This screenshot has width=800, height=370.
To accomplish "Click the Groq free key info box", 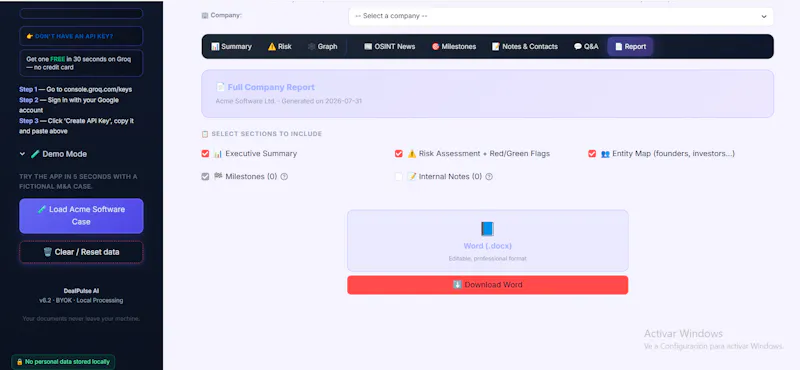I will [x=81, y=63].
